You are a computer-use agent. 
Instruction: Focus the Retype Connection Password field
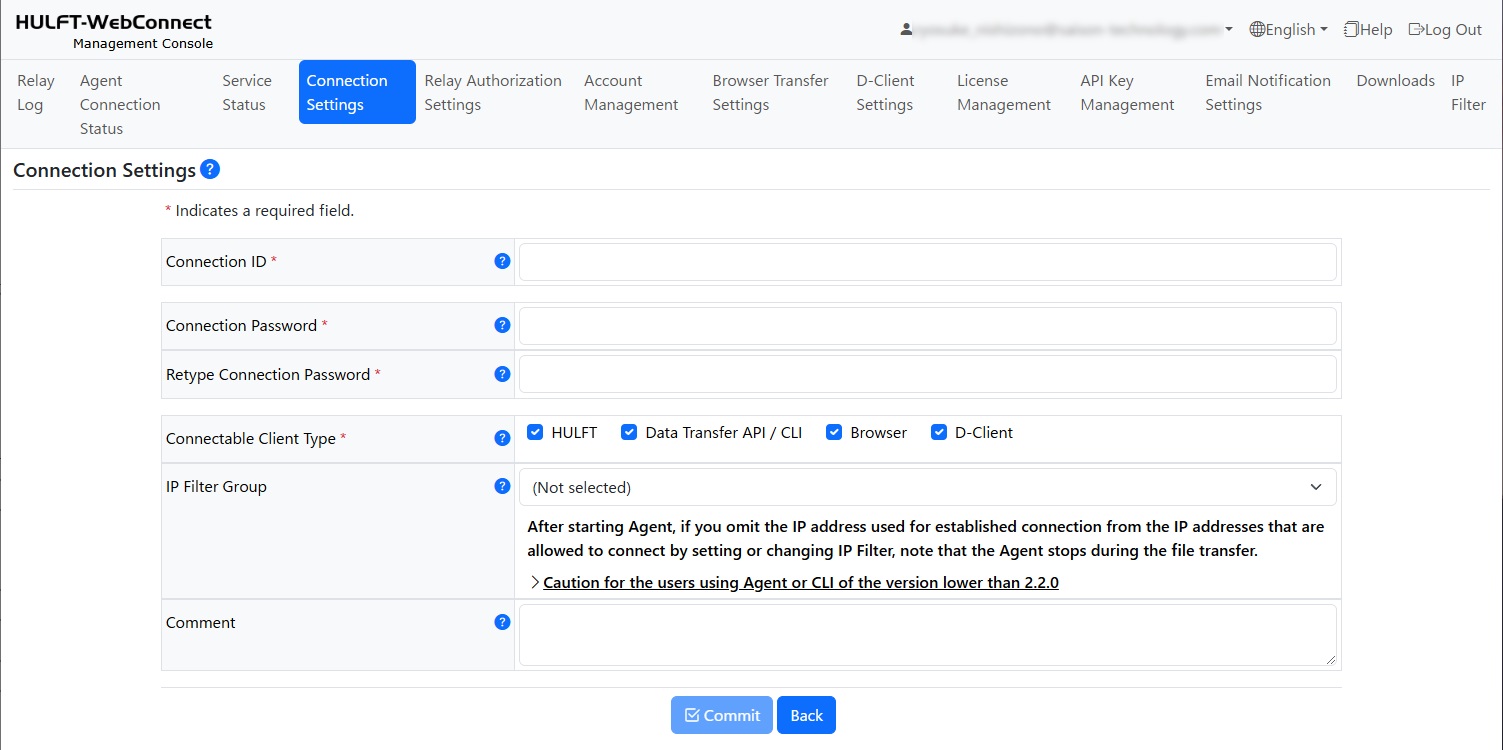click(927, 374)
